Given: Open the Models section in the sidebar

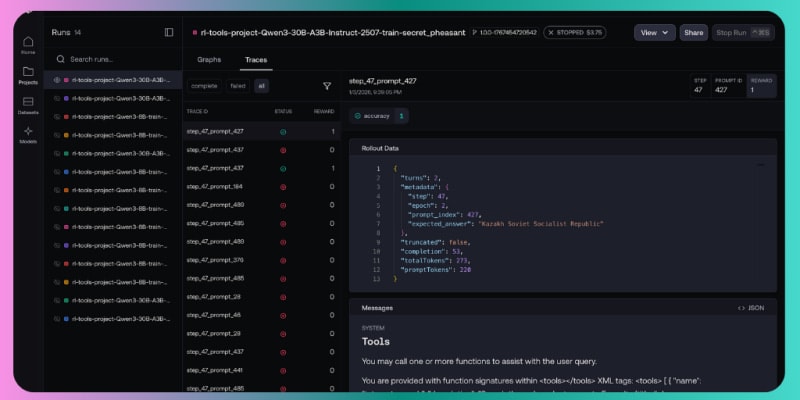Looking at the screenshot, I should [28, 135].
